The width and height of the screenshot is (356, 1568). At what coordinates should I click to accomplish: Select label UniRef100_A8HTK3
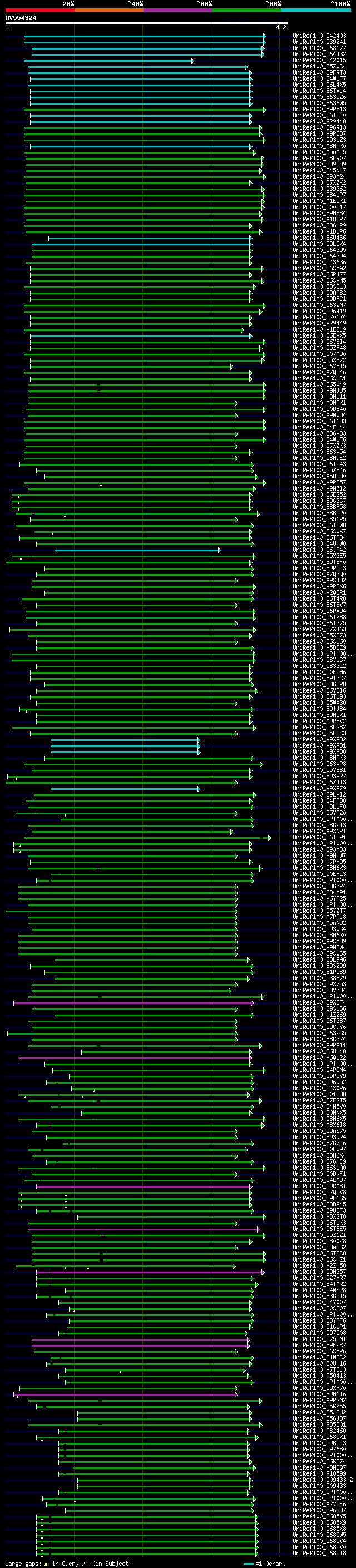(x=319, y=758)
